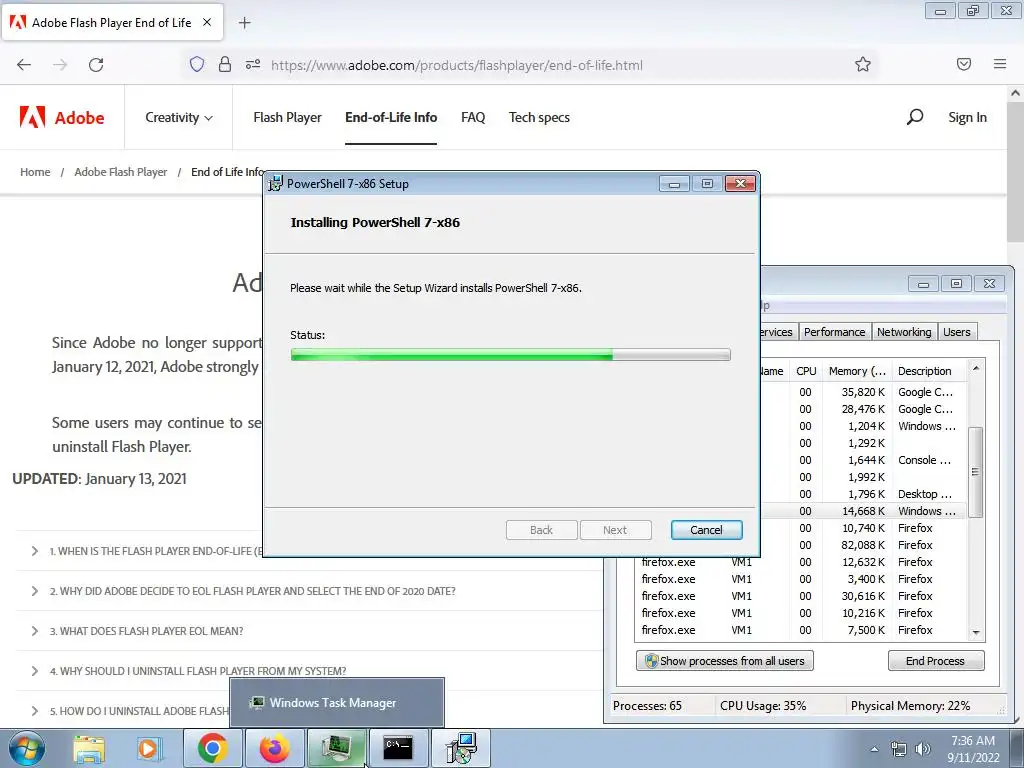Image resolution: width=1024 pixels, height=768 pixels.
Task: Open the FAQ nav item
Action: tap(473, 118)
